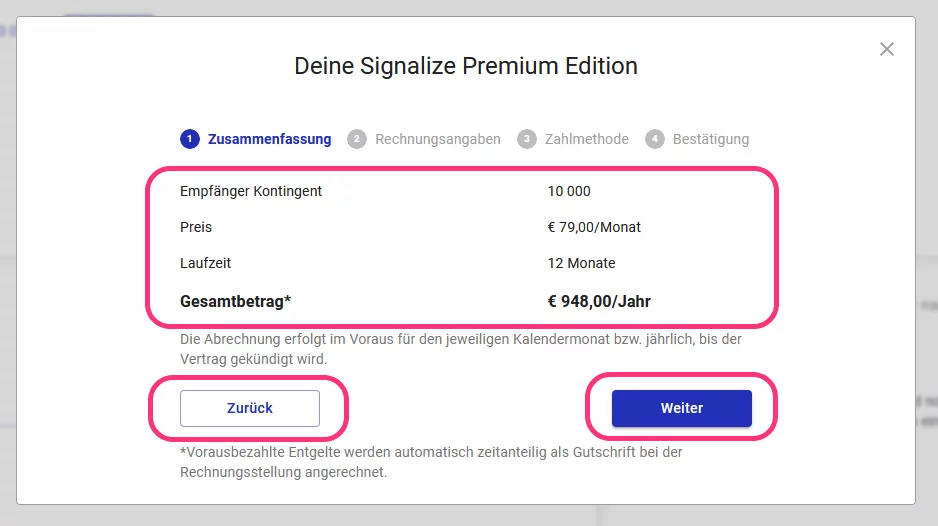Click the step 1 circle icon
This screenshot has height=526, width=938.
tap(190, 139)
